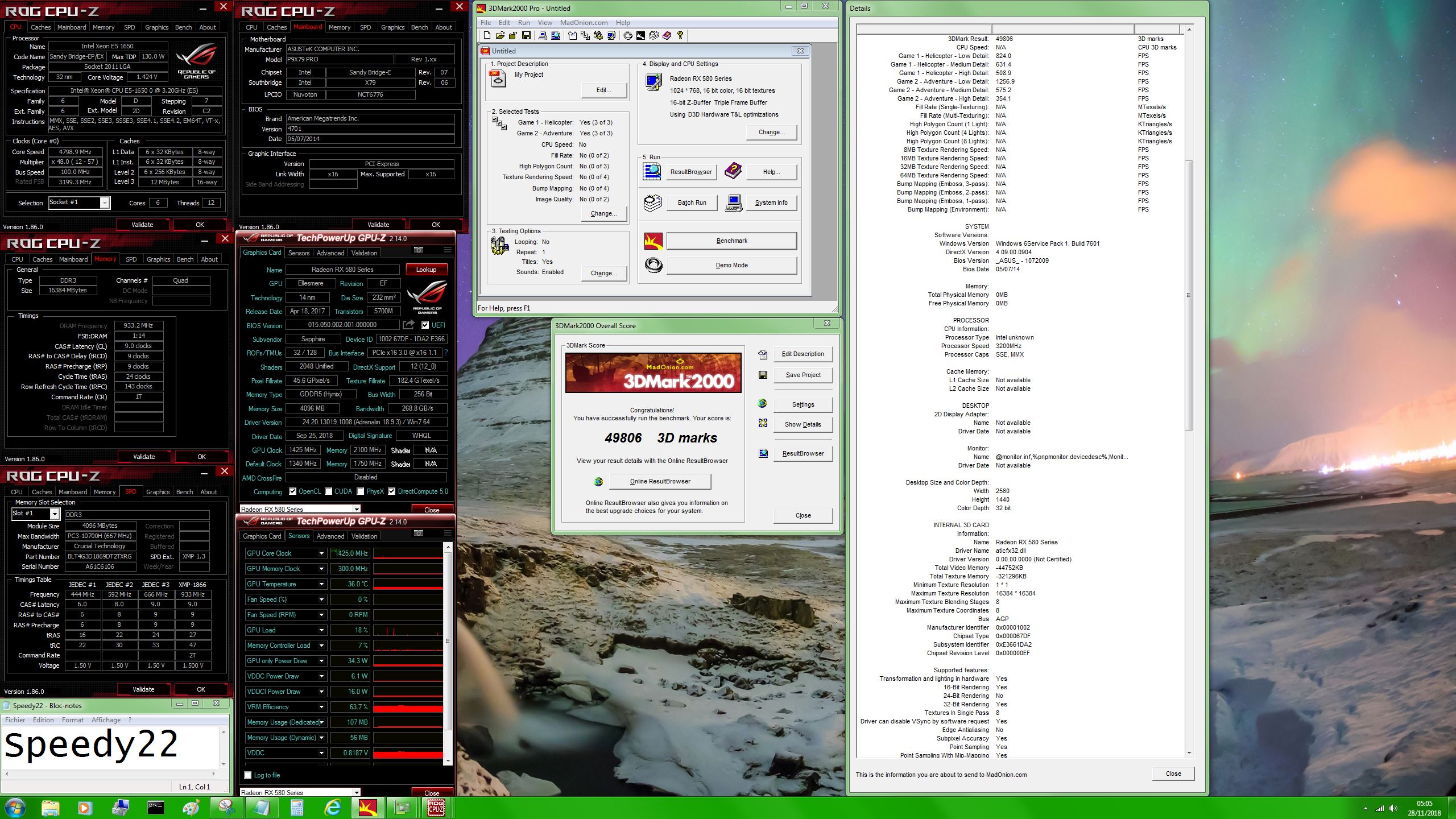The image size is (1456, 819).
Task: Open Slot #1 memory slot dropdown
Action: pyautogui.click(x=55, y=514)
